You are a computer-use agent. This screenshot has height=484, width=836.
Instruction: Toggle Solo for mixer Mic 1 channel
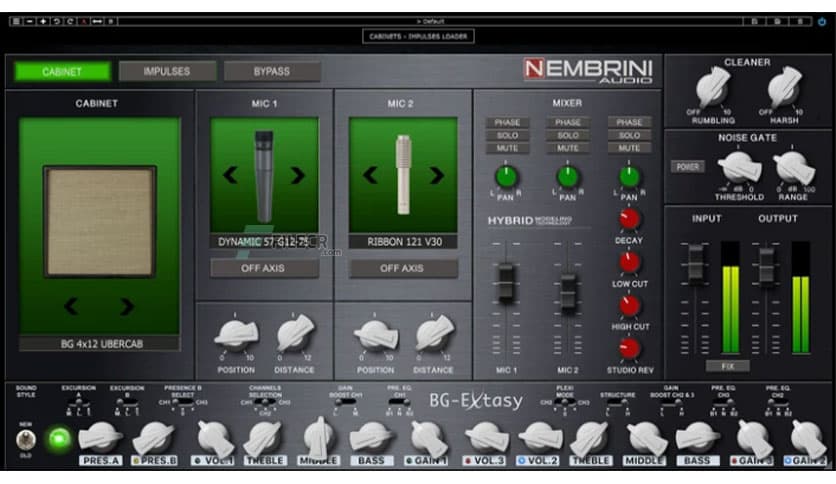pos(507,135)
